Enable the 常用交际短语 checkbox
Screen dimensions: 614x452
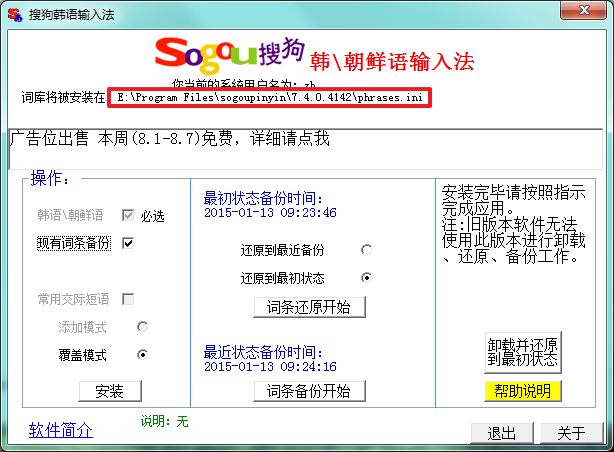tap(128, 299)
